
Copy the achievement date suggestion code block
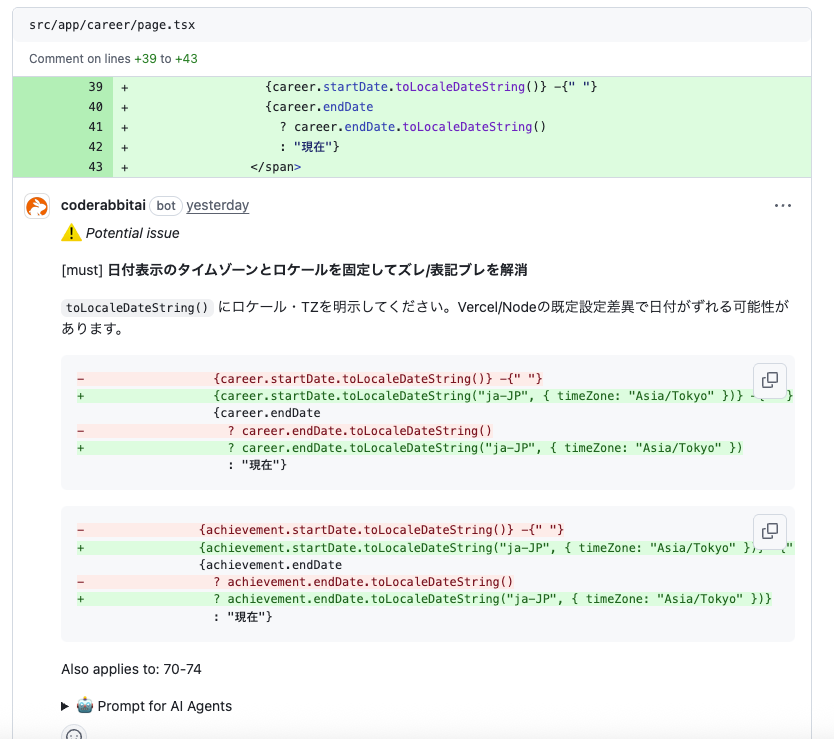click(770, 531)
